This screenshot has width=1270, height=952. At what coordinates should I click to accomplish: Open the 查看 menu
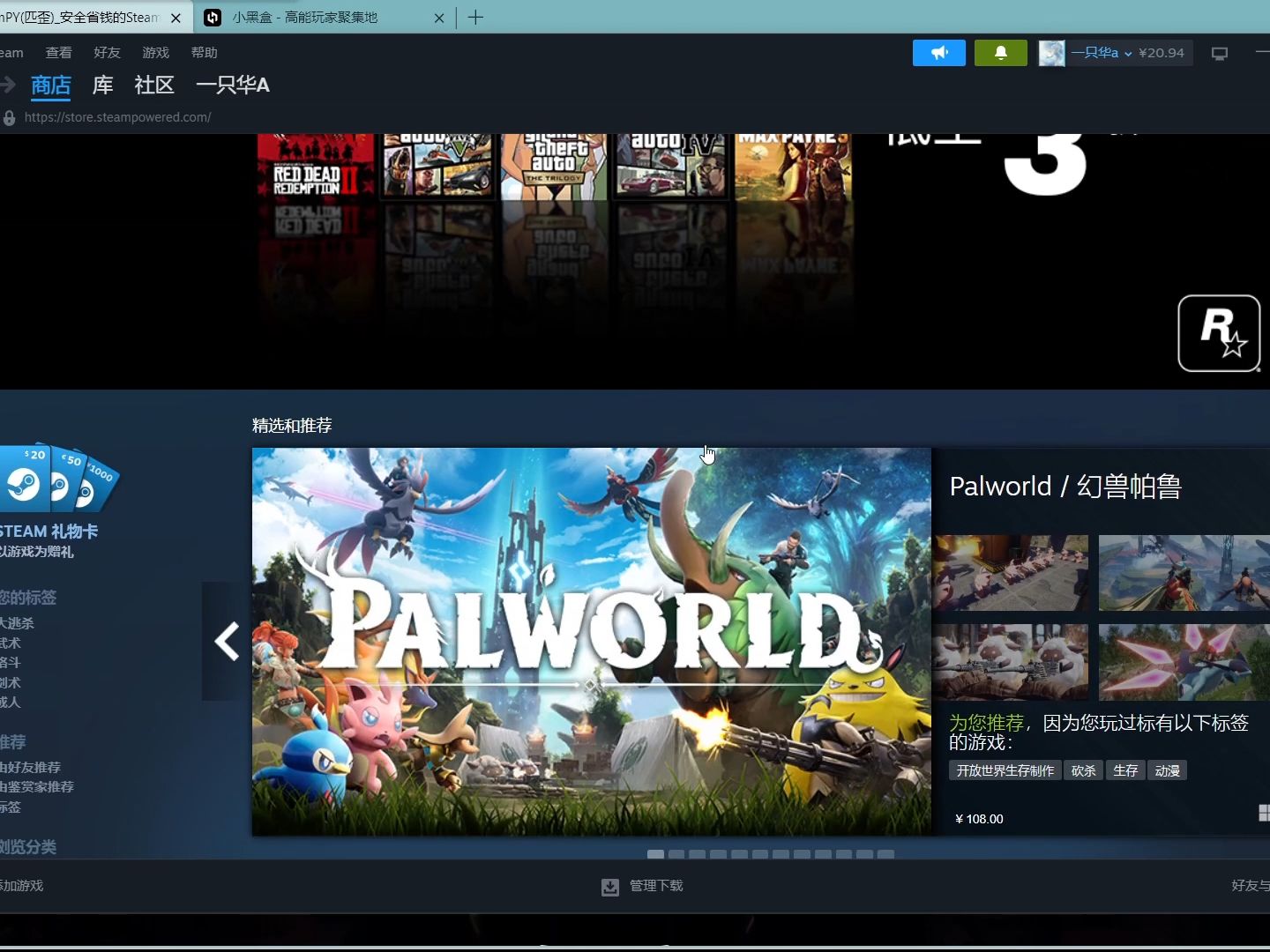click(59, 53)
